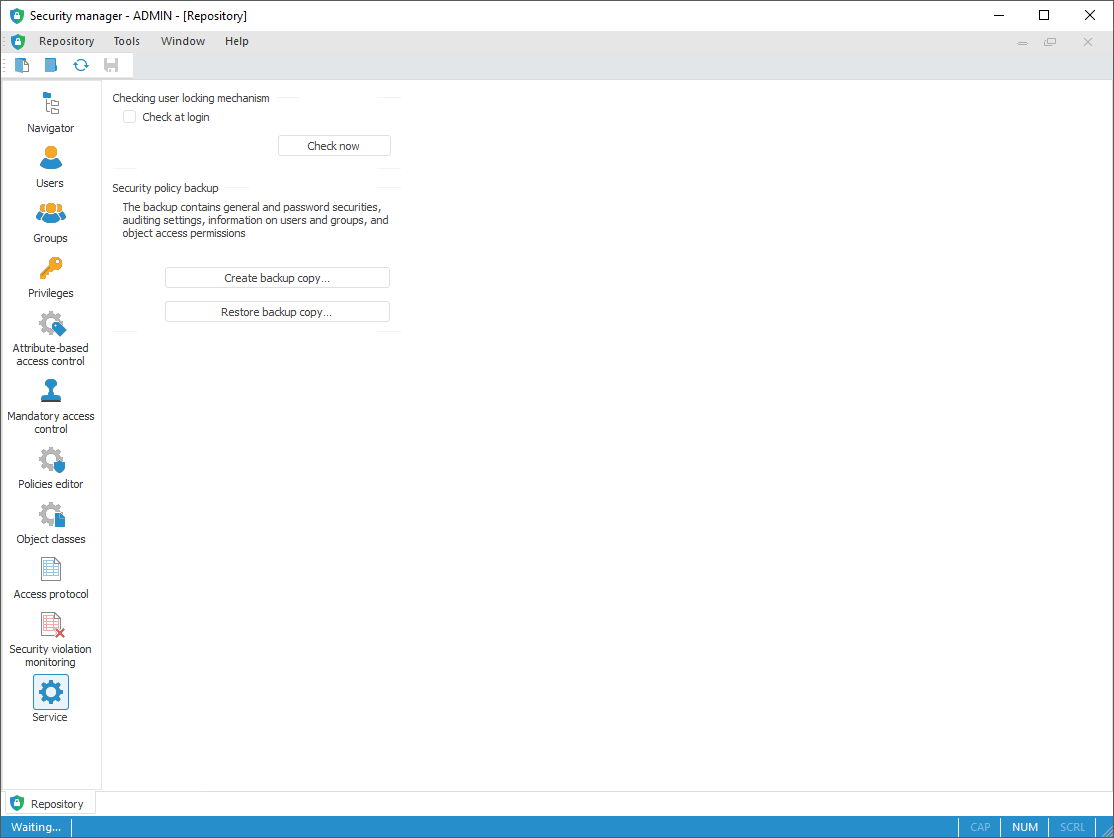
Task: Open the Access protocol section
Action: coord(50,578)
